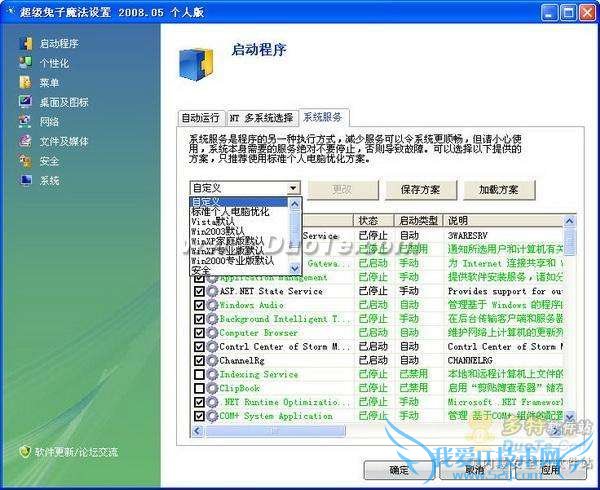Check the Indexing Service checkbox
600x490 pixels.
point(199,374)
